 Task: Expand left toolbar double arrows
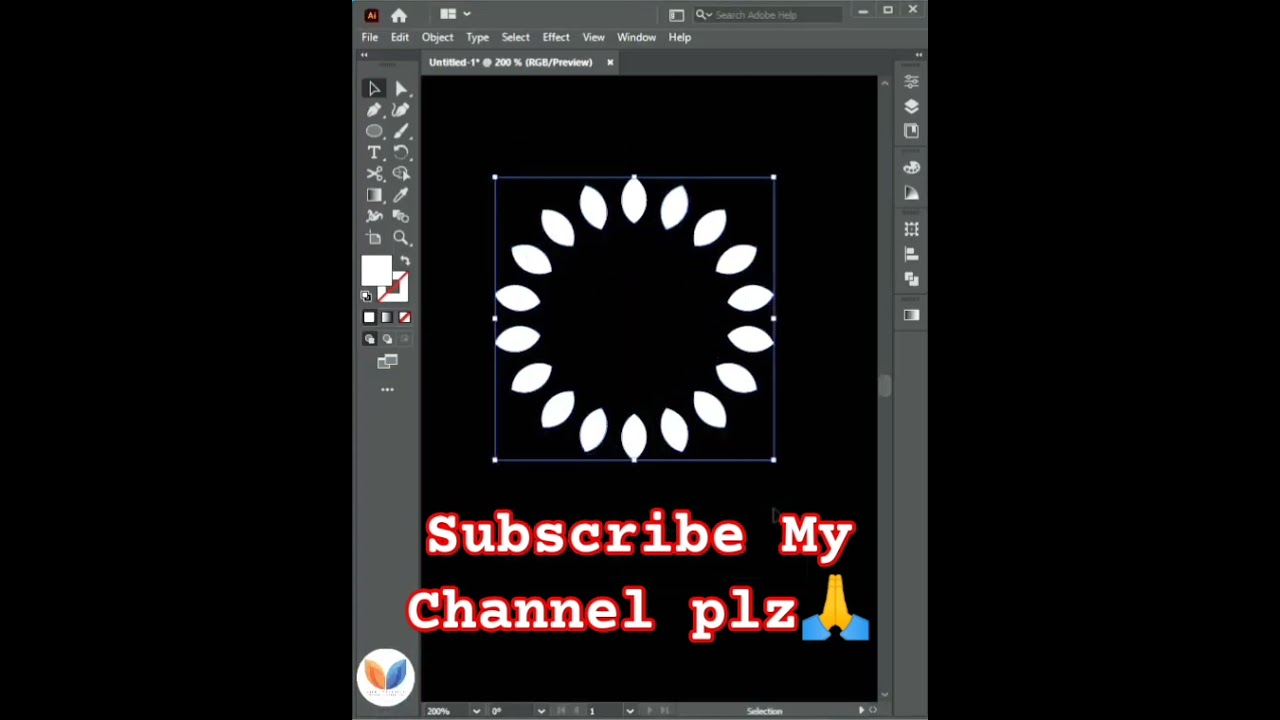point(364,55)
